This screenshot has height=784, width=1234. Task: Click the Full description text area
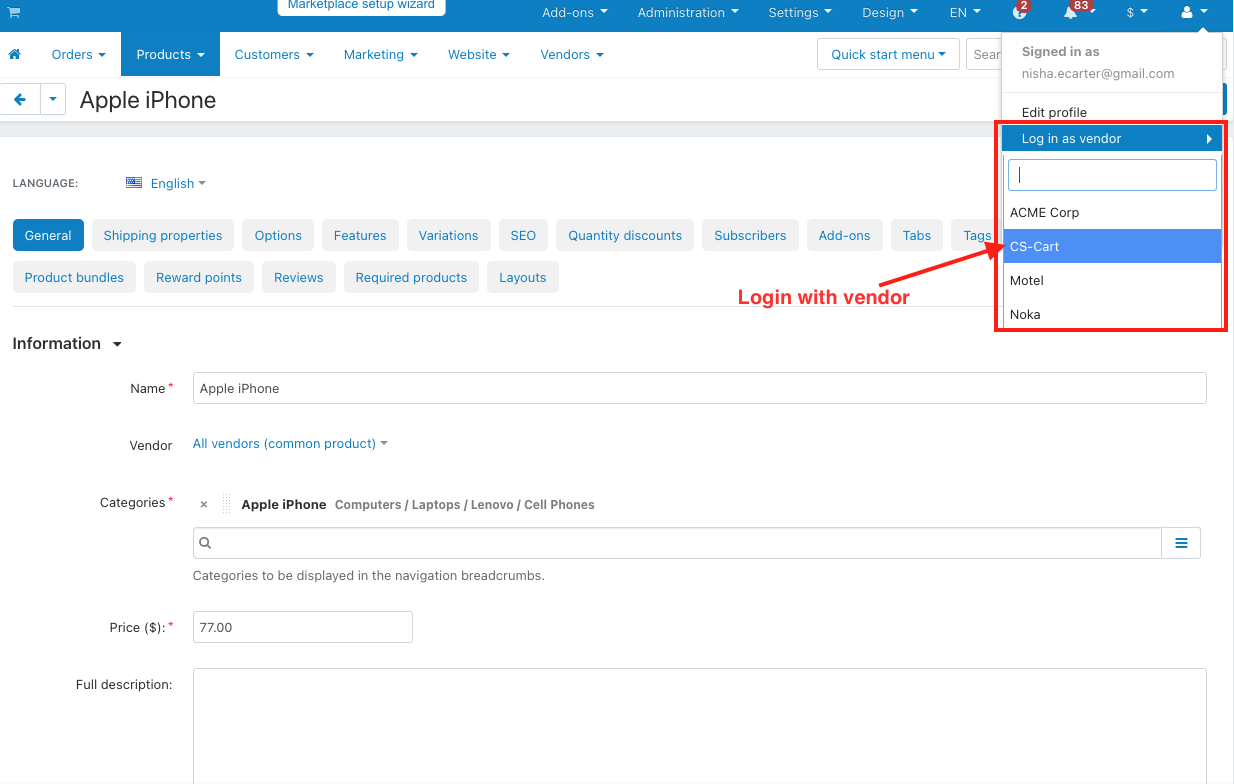pos(699,726)
